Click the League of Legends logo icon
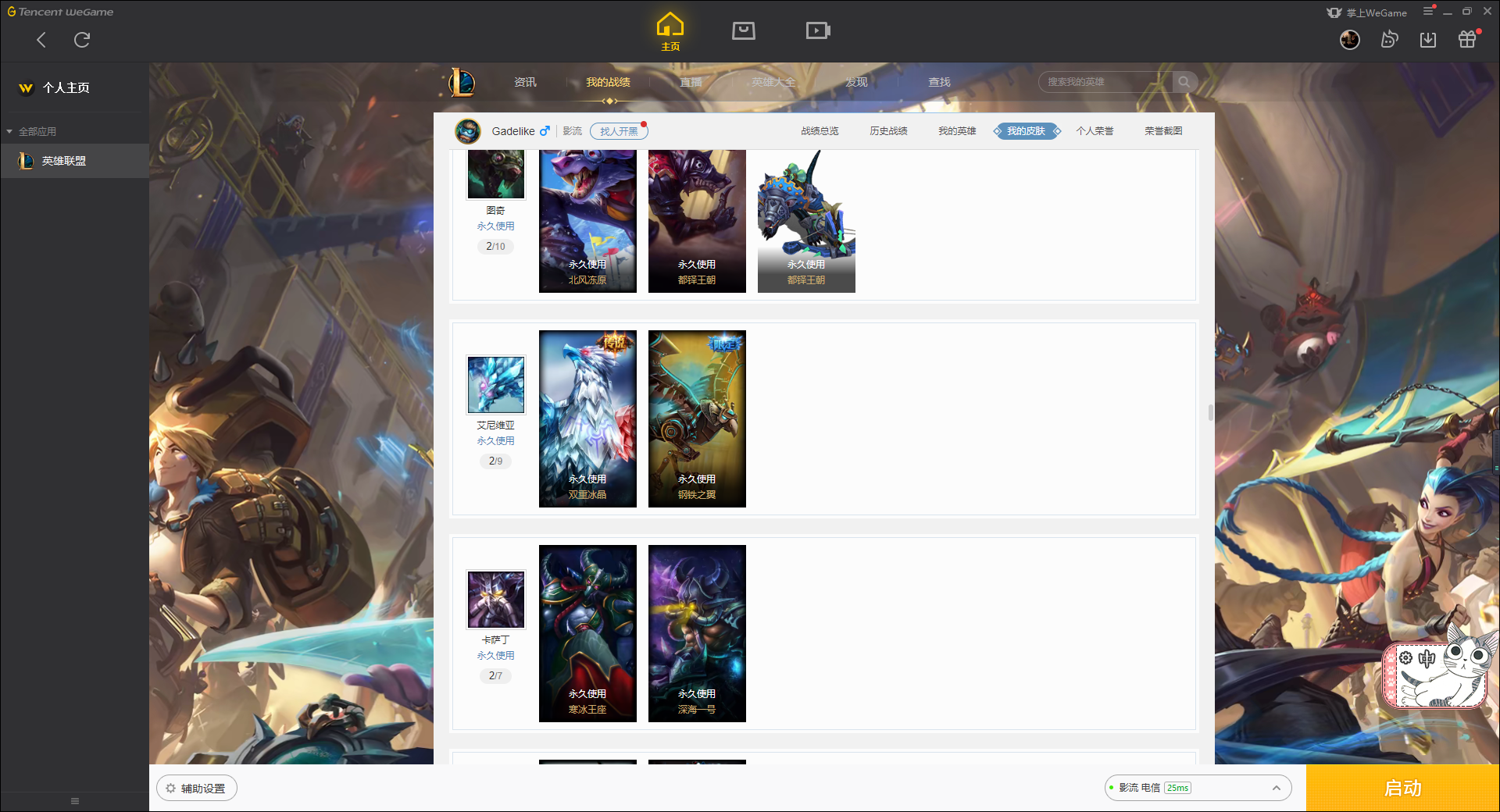Viewport: 1500px width, 812px height. click(x=462, y=82)
